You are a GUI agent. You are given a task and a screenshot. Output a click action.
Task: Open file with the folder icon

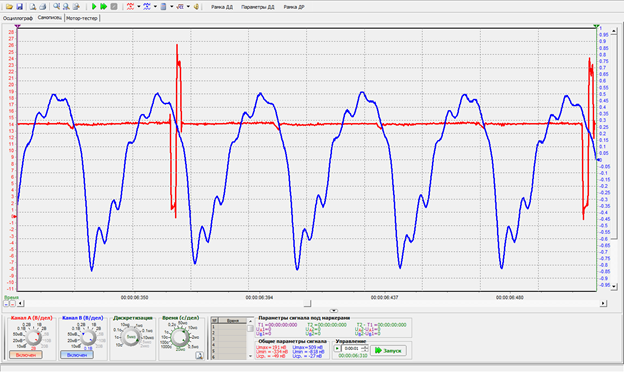tap(9, 6)
